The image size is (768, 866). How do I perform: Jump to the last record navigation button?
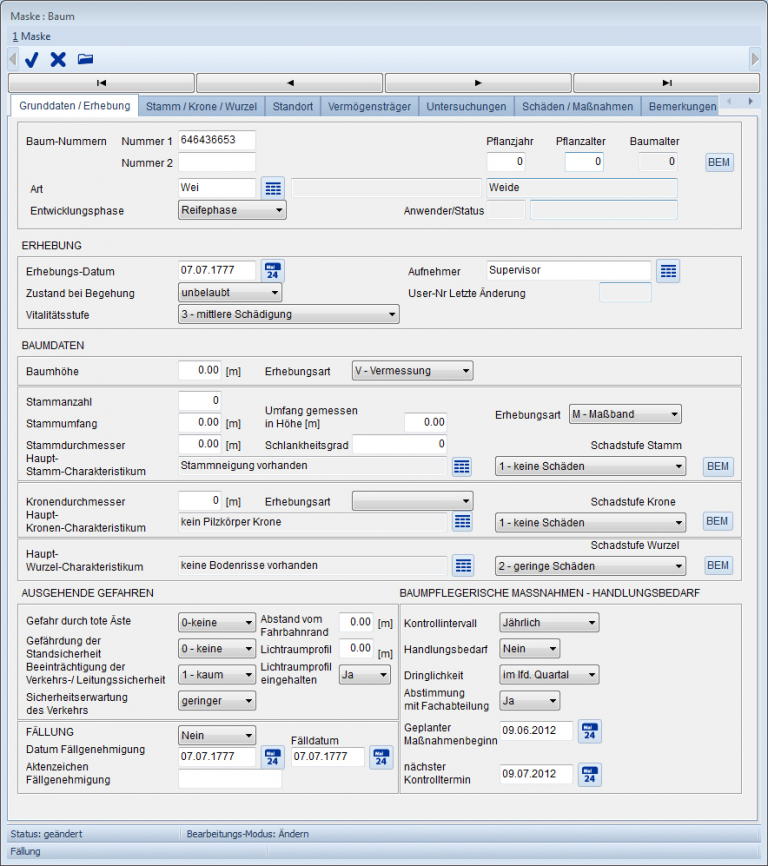coord(666,83)
